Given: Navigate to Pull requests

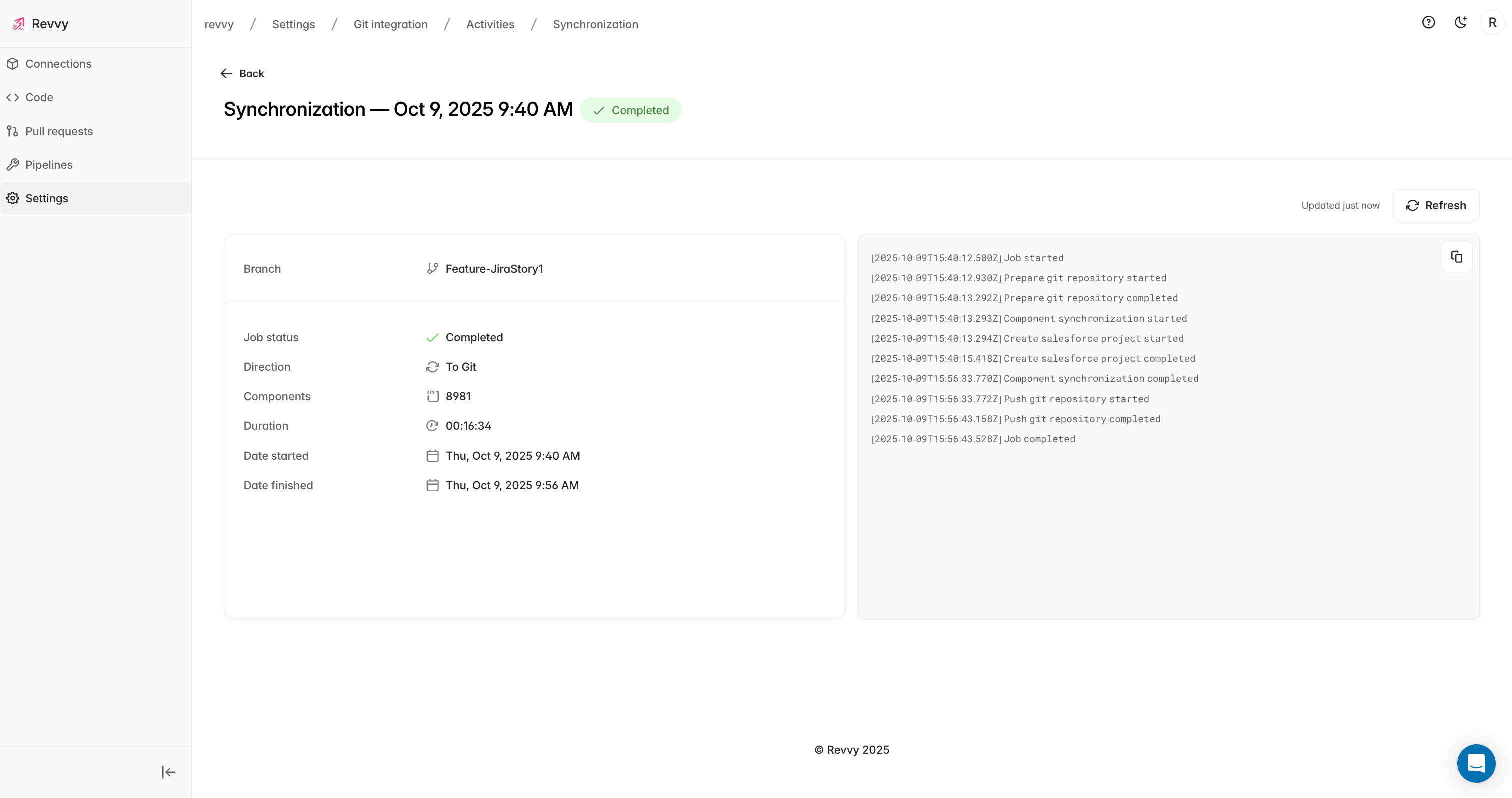Looking at the screenshot, I should click(x=58, y=131).
